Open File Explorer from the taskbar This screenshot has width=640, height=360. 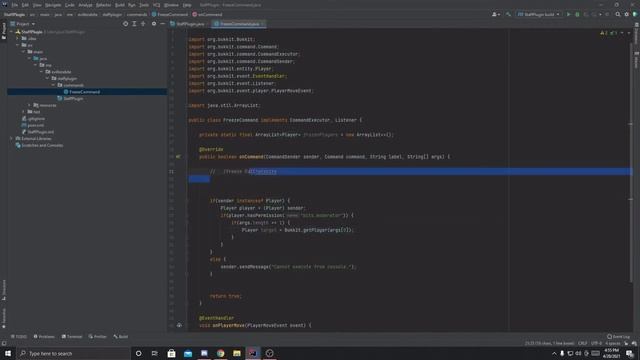tap(237, 353)
